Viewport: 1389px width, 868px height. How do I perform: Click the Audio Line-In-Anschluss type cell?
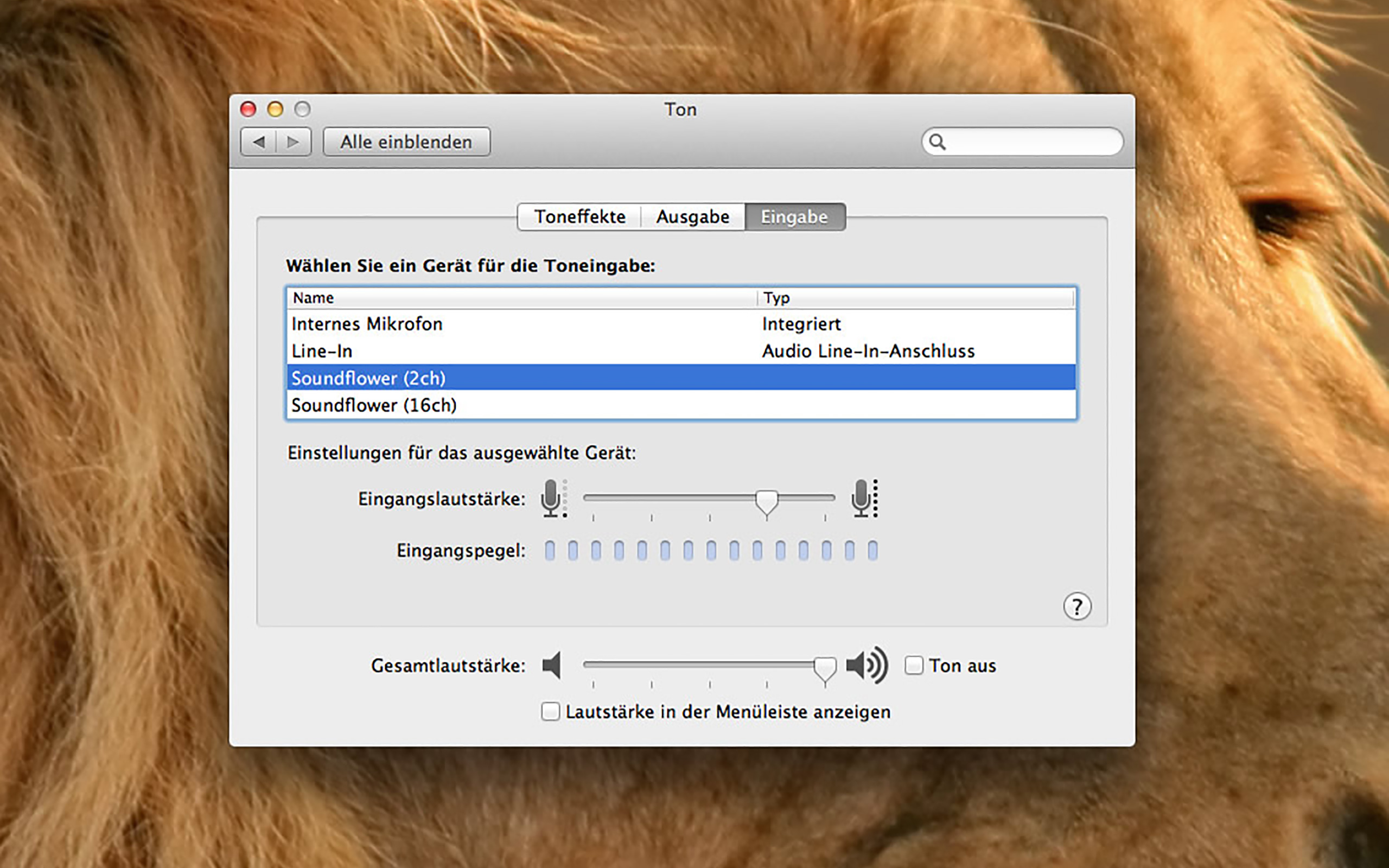point(869,351)
